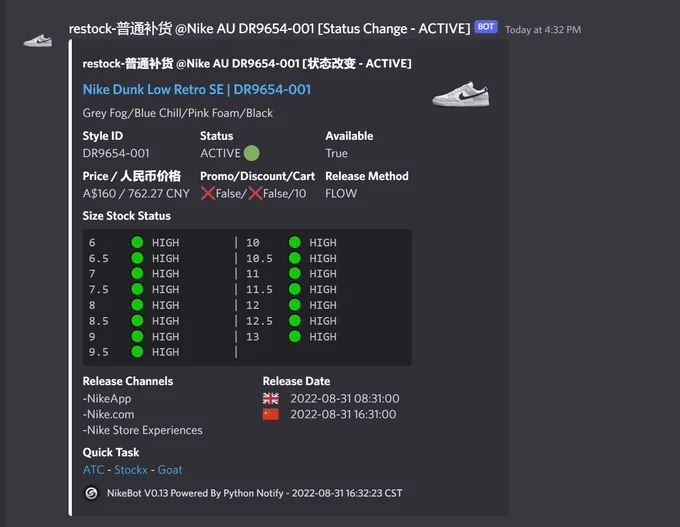
Task: Click the green dot for size 12
Action: coord(294,305)
